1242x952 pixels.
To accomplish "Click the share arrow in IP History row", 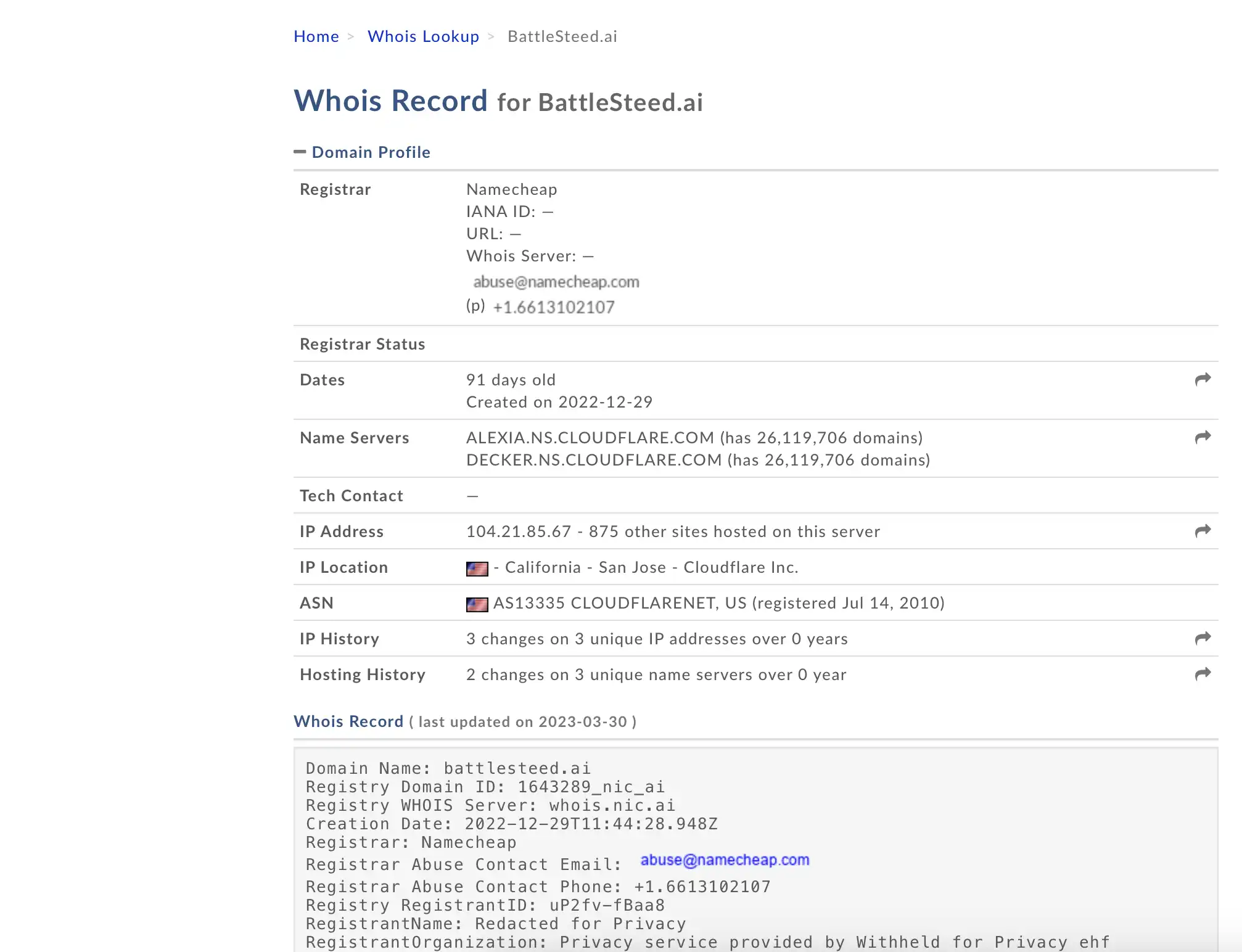I will 1203,638.
